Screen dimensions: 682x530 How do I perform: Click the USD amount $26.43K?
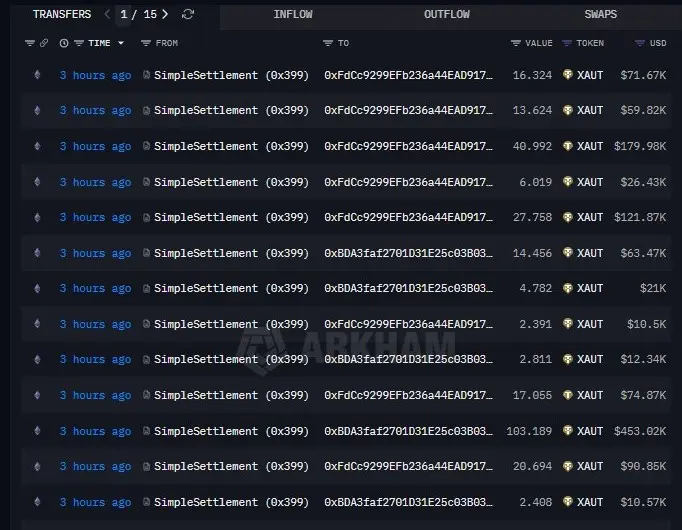[x=643, y=182]
